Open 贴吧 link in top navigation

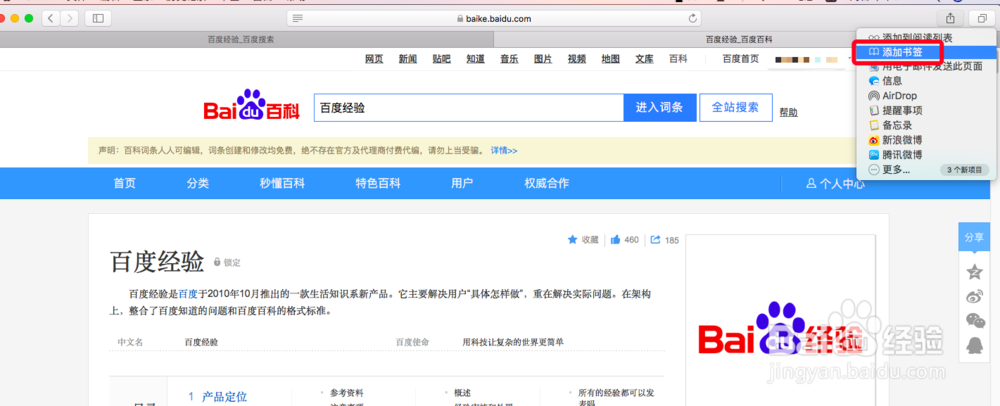click(x=441, y=59)
